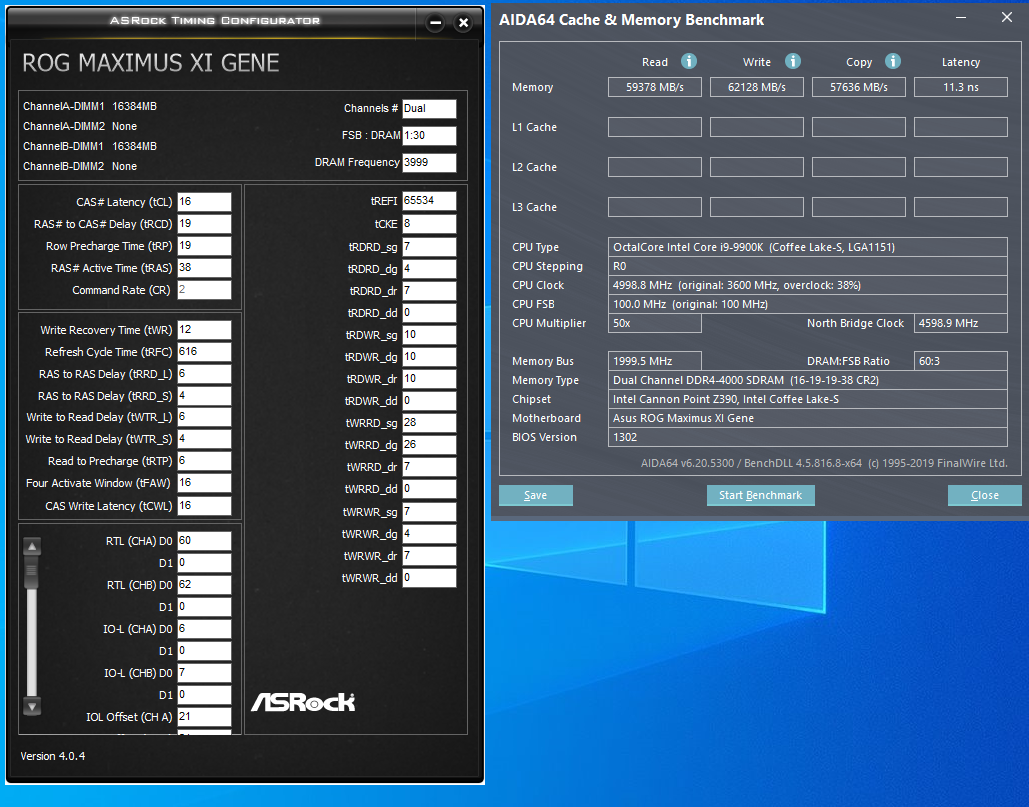
Task: Click the Channels # field showing Dual
Action: (x=429, y=108)
